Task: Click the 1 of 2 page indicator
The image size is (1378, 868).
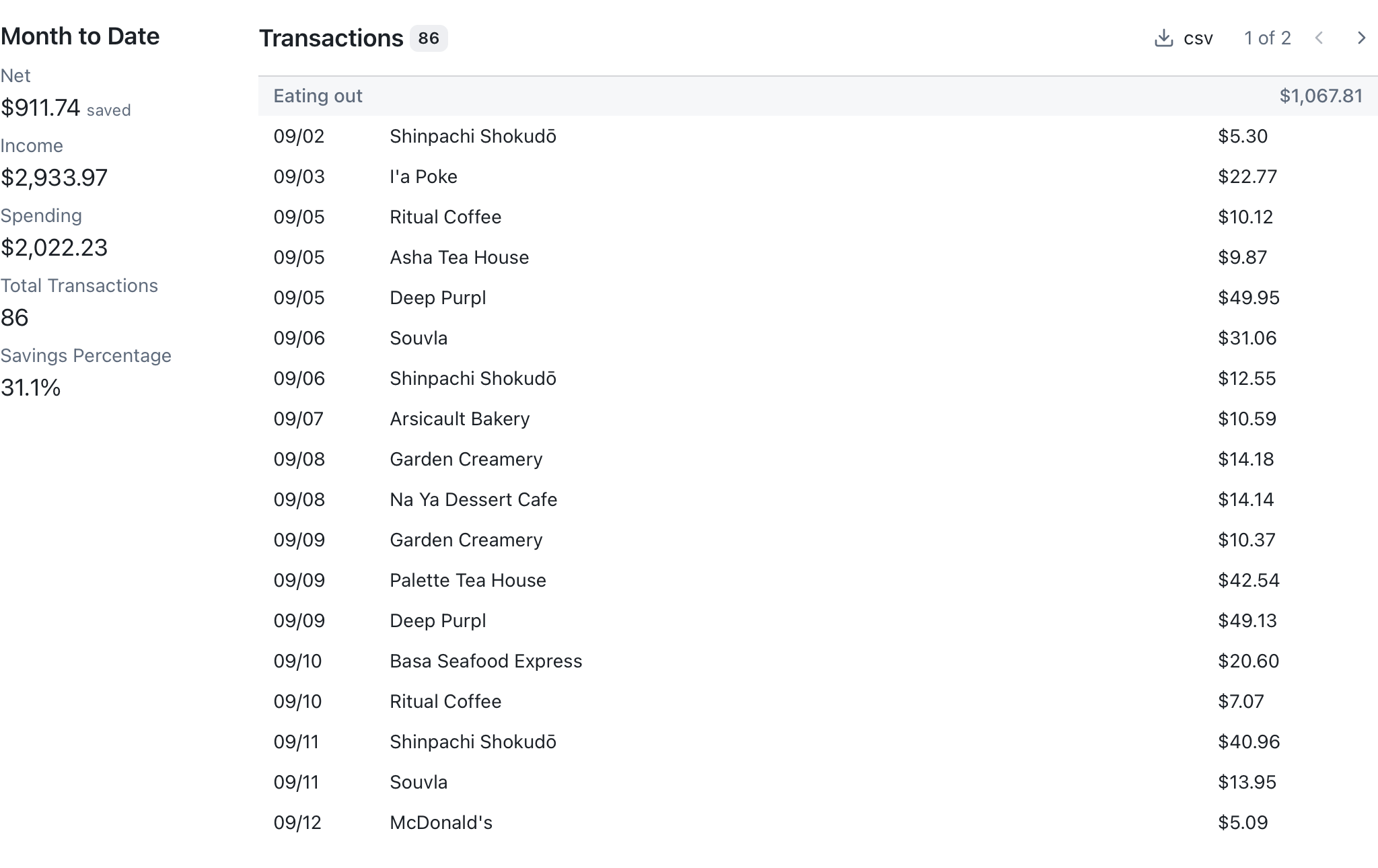Action: click(x=1268, y=38)
